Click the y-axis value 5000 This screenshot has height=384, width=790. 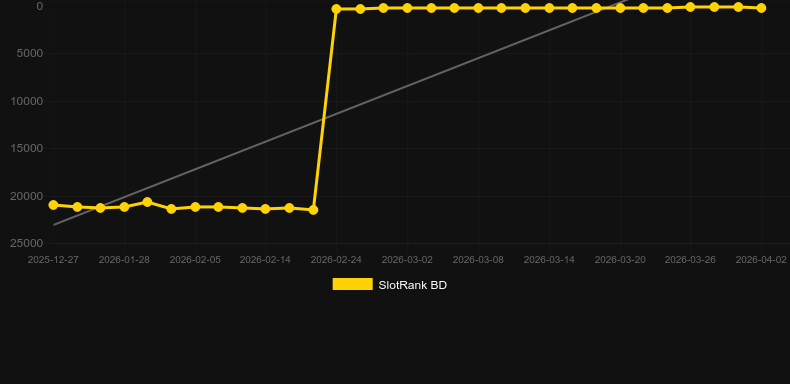(x=30, y=53)
